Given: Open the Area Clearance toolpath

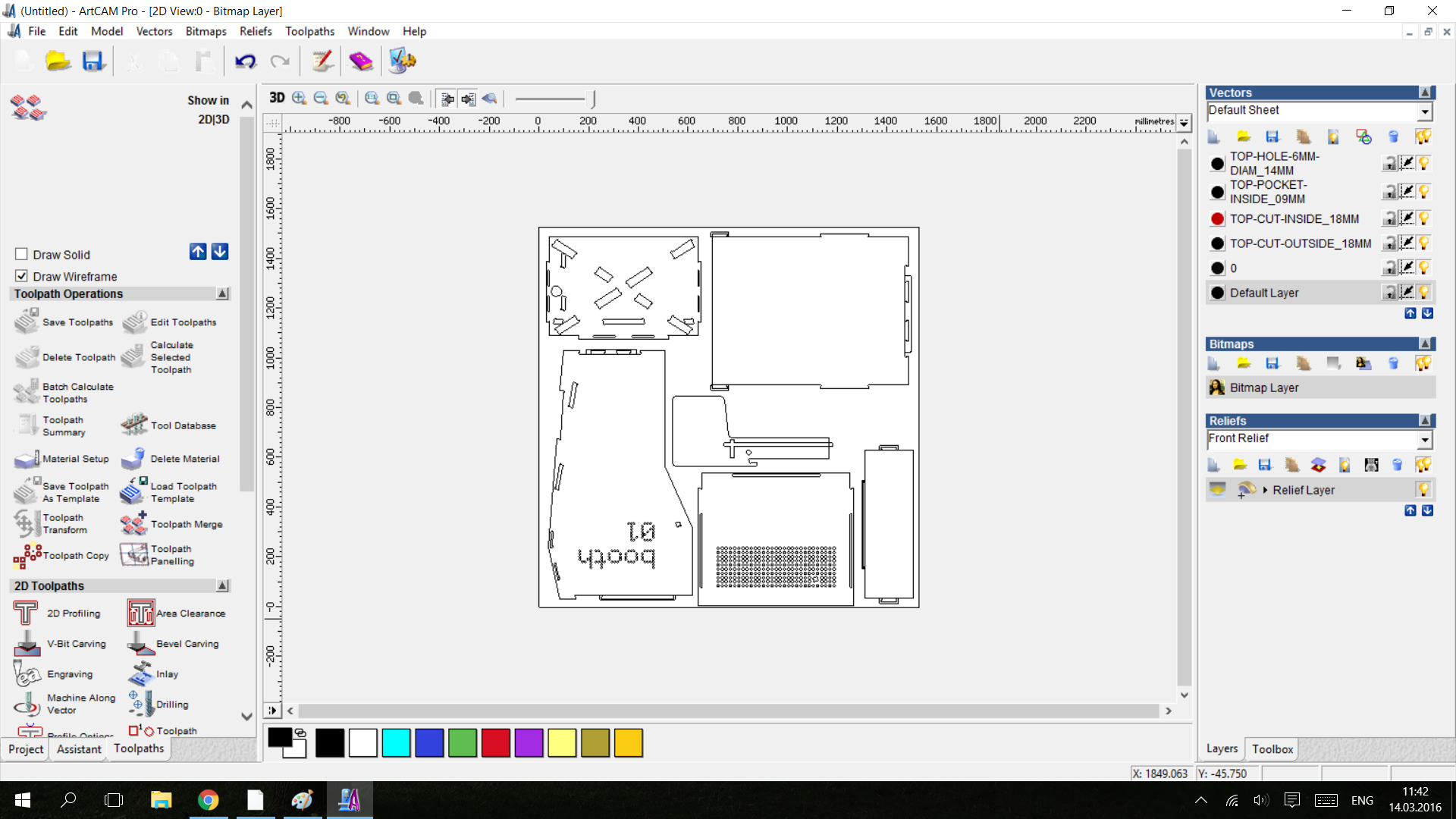Looking at the screenshot, I should pyautogui.click(x=141, y=613).
